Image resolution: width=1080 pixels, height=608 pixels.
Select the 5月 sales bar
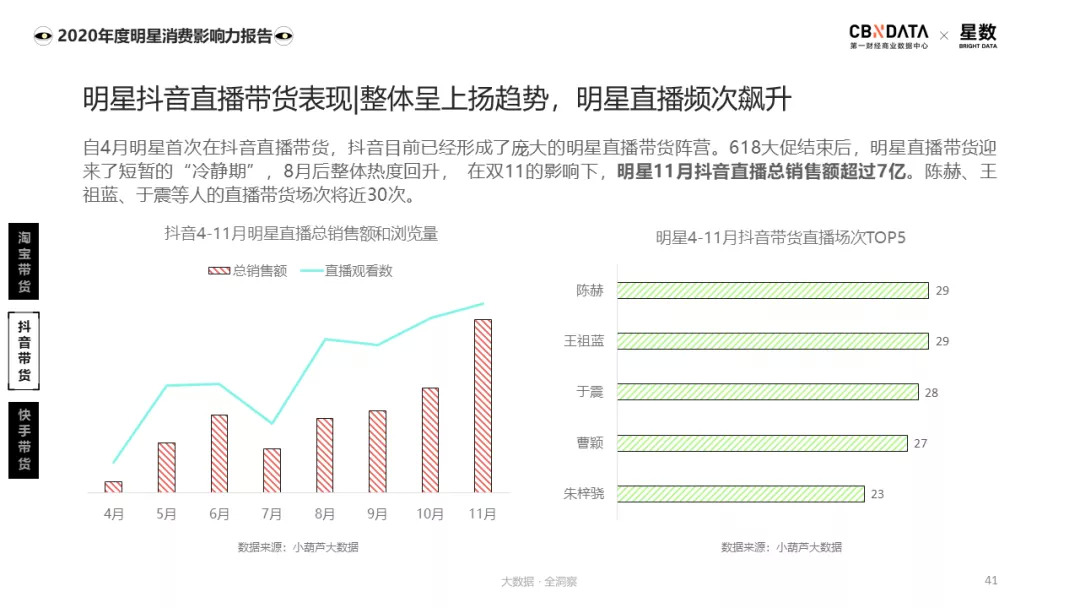click(167, 468)
